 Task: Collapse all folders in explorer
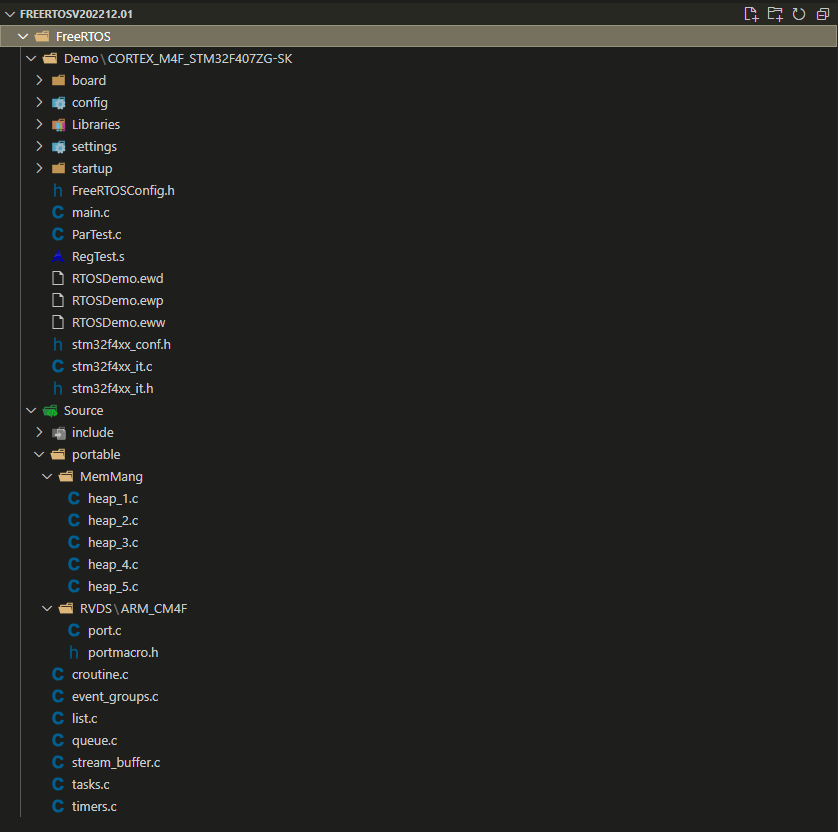[x=822, y=14]
